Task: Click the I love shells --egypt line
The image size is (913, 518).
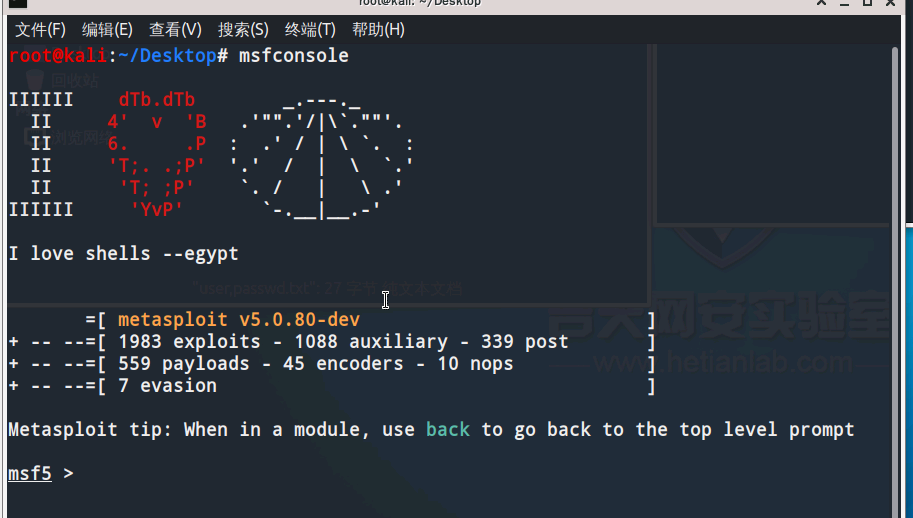Action: pyautogui.click(x=123, y=254)
